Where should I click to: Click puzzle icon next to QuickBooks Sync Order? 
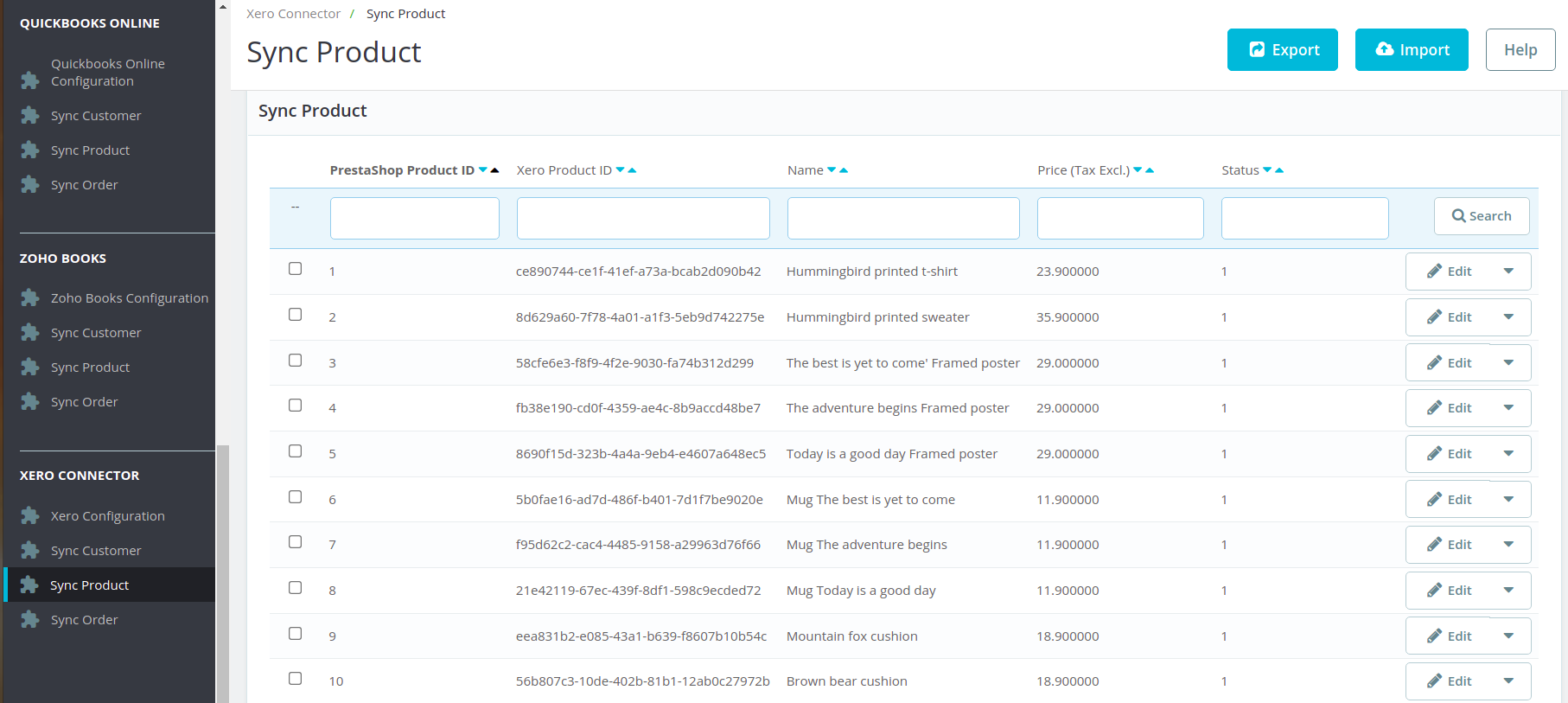point(30,184)
